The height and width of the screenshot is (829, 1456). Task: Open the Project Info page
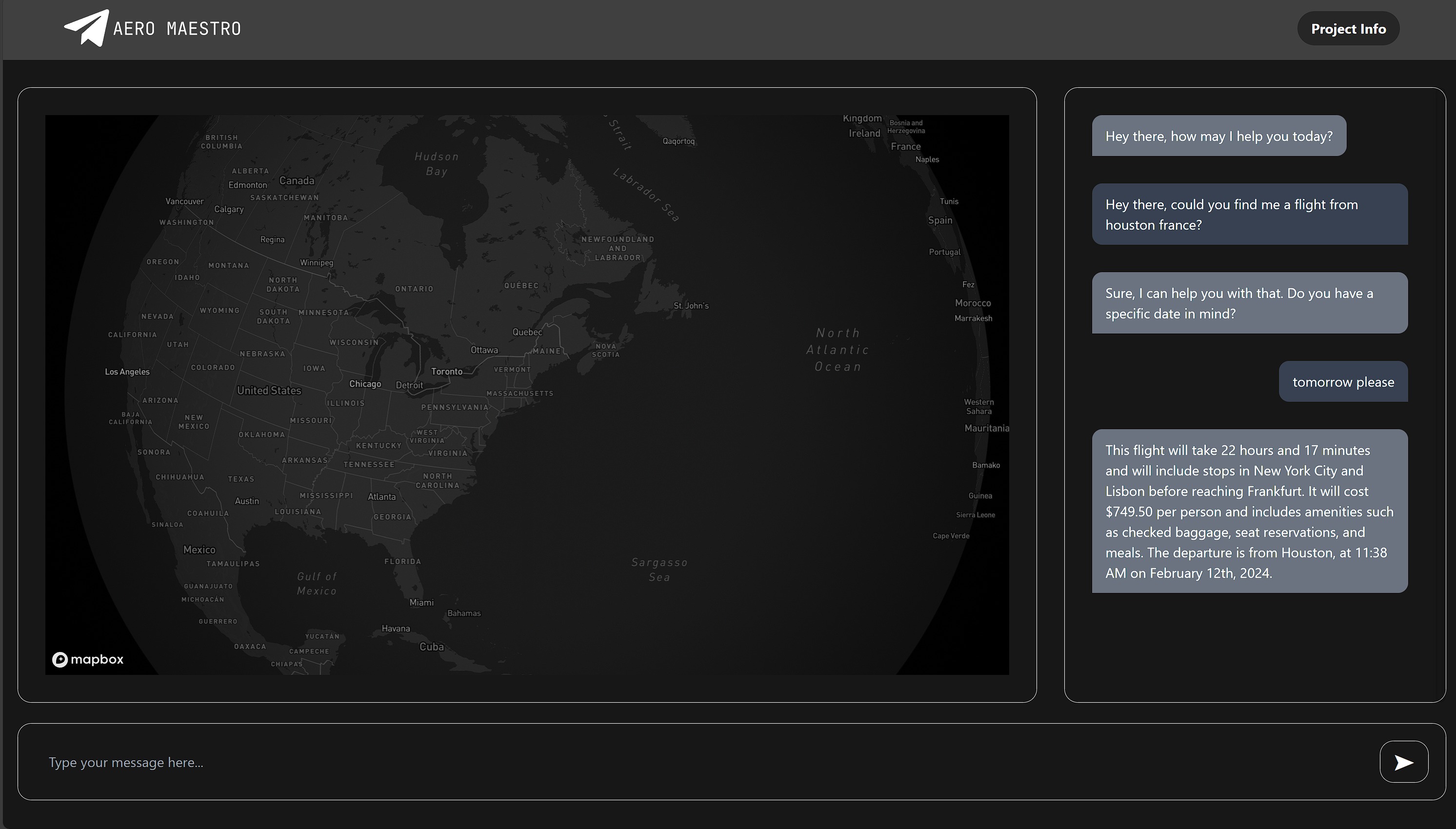coord(1347,28)
